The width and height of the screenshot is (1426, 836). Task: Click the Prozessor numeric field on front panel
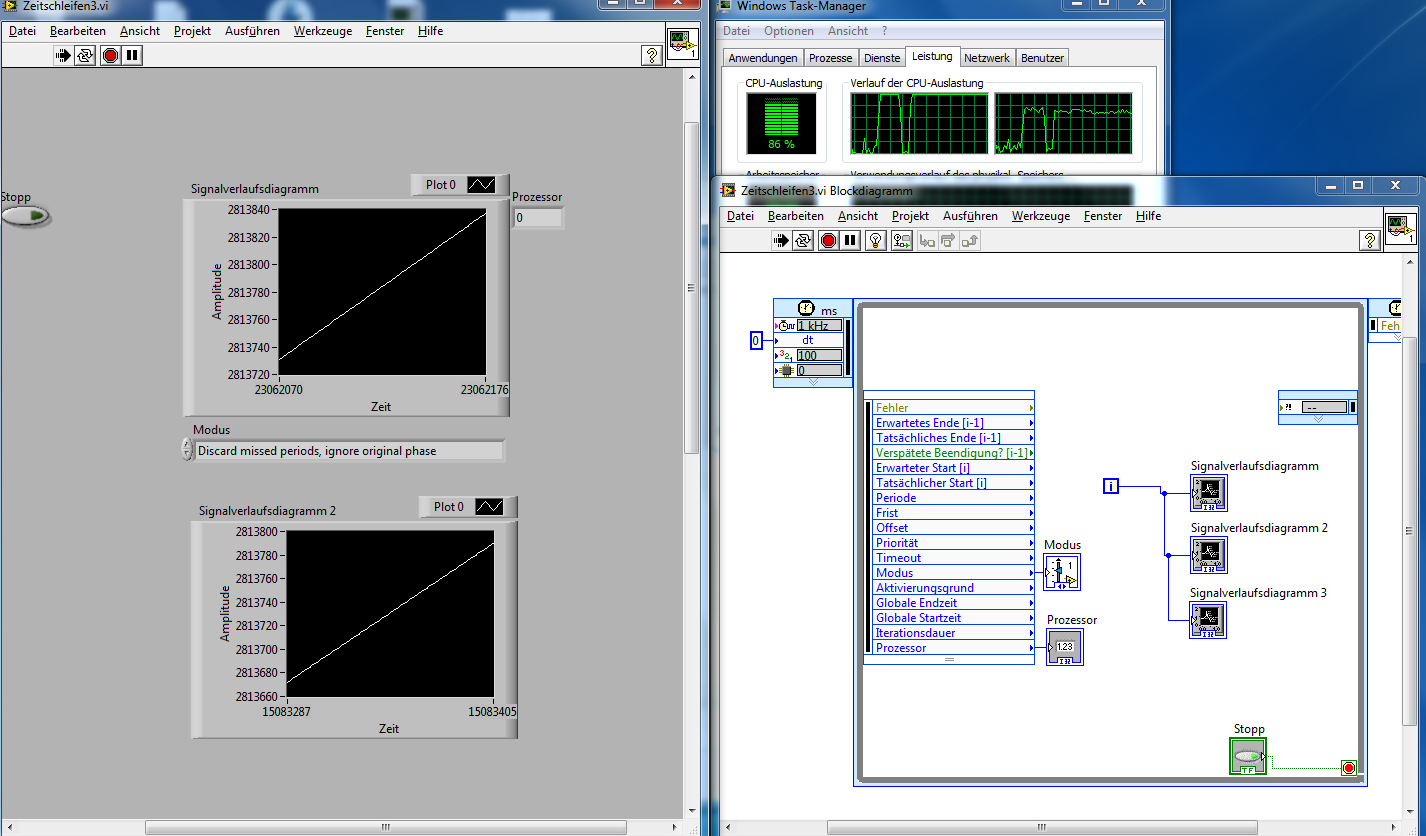coord(538,217)
